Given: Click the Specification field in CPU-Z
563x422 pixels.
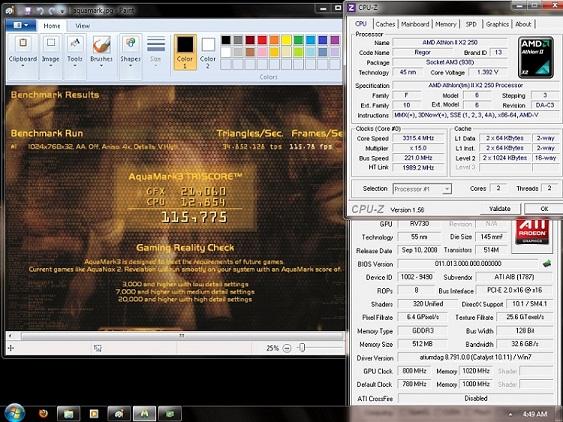Looking at the screenshot, I should pos(475,85).
